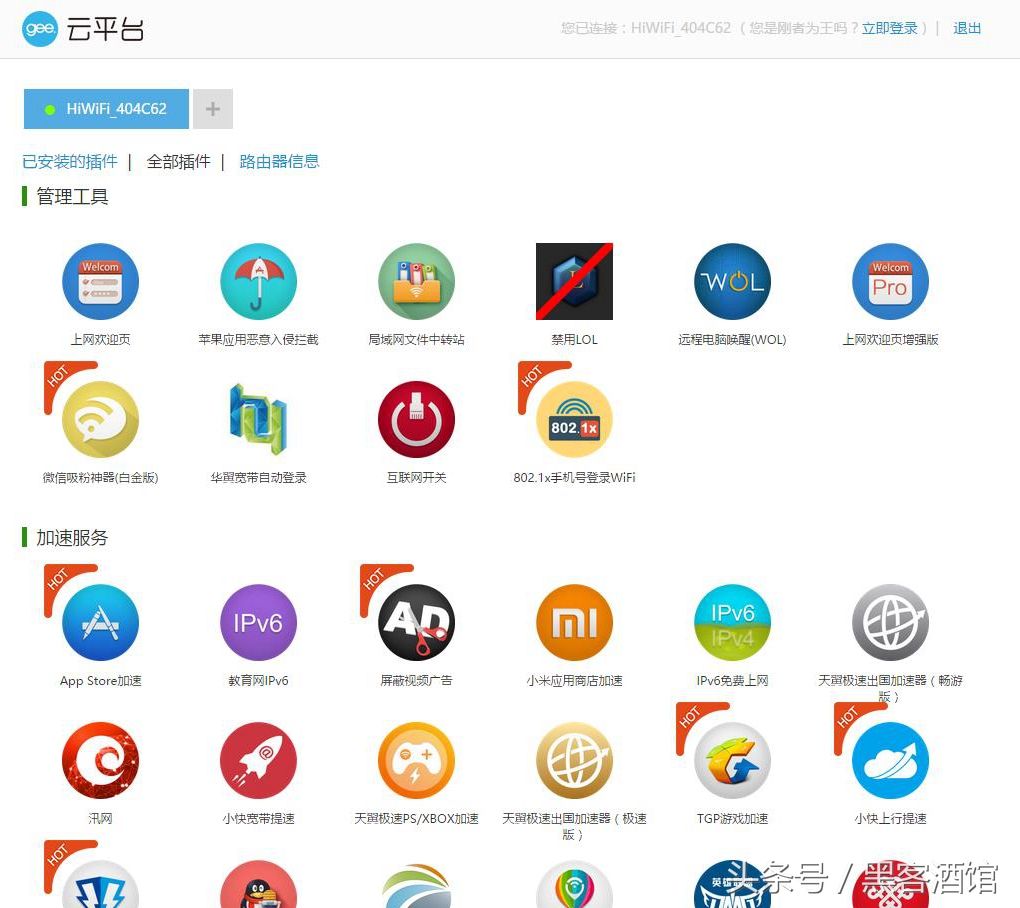Open the TGP游戏加速 icon
1020x908 pixels.
click(x=732, y=760)
